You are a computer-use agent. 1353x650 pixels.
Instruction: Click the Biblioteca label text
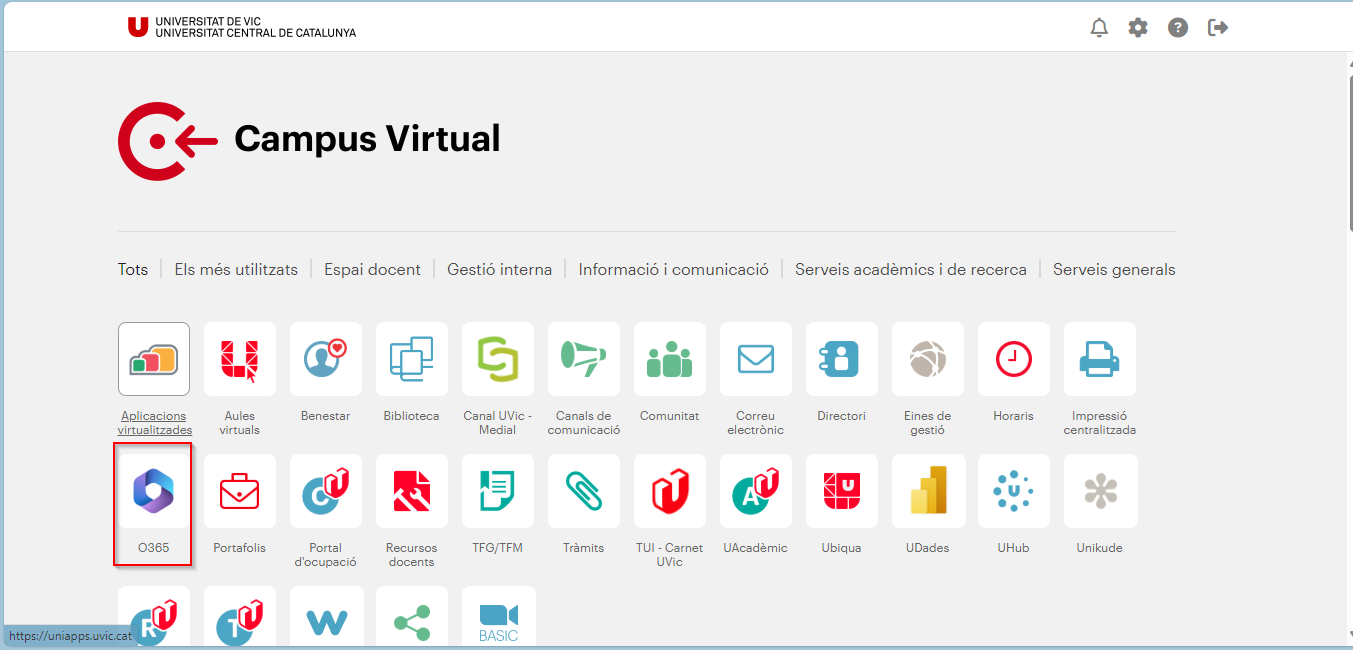pos(412,416)
